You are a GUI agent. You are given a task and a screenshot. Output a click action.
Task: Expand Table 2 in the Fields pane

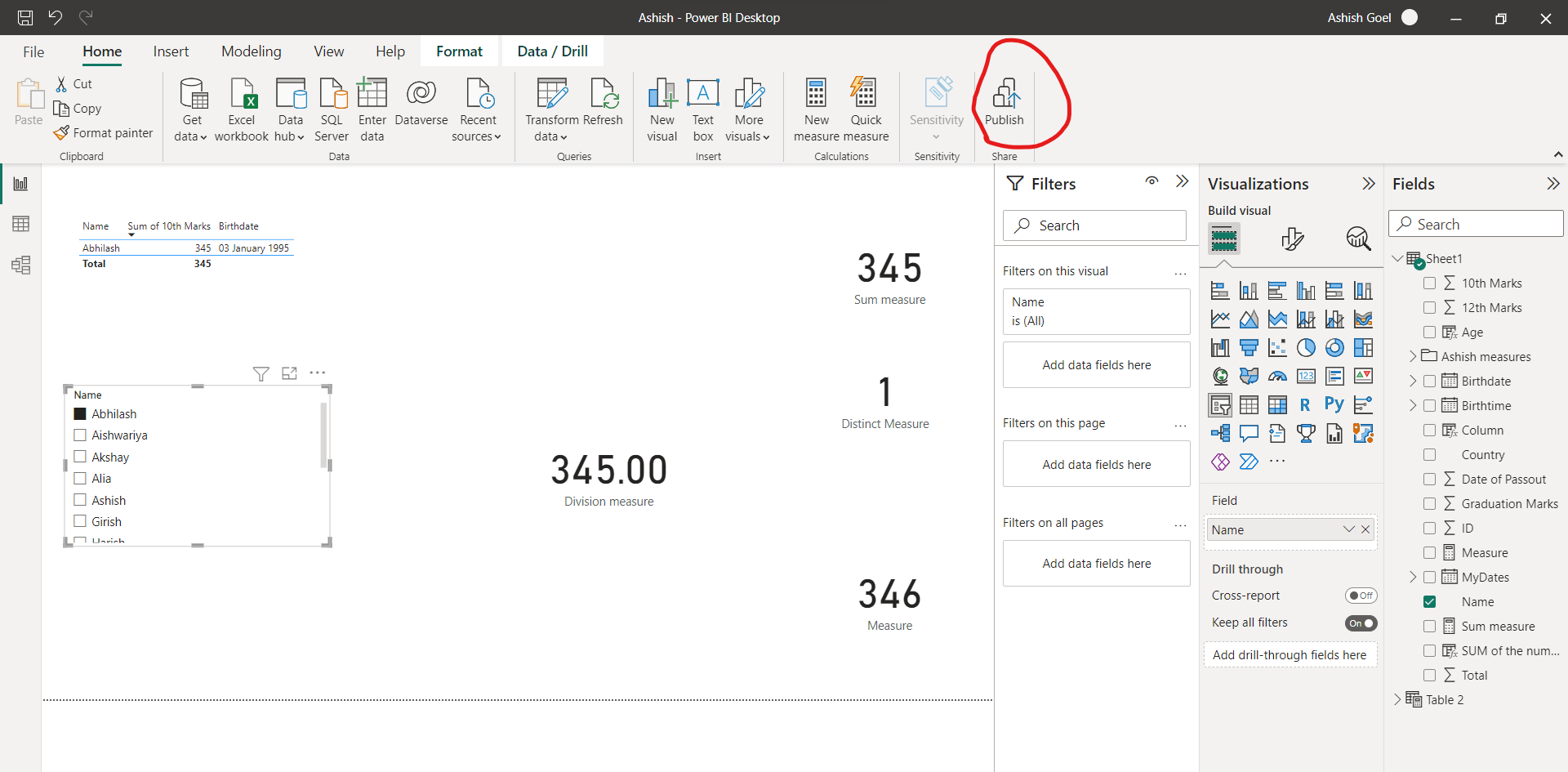tap(1398, 699)
